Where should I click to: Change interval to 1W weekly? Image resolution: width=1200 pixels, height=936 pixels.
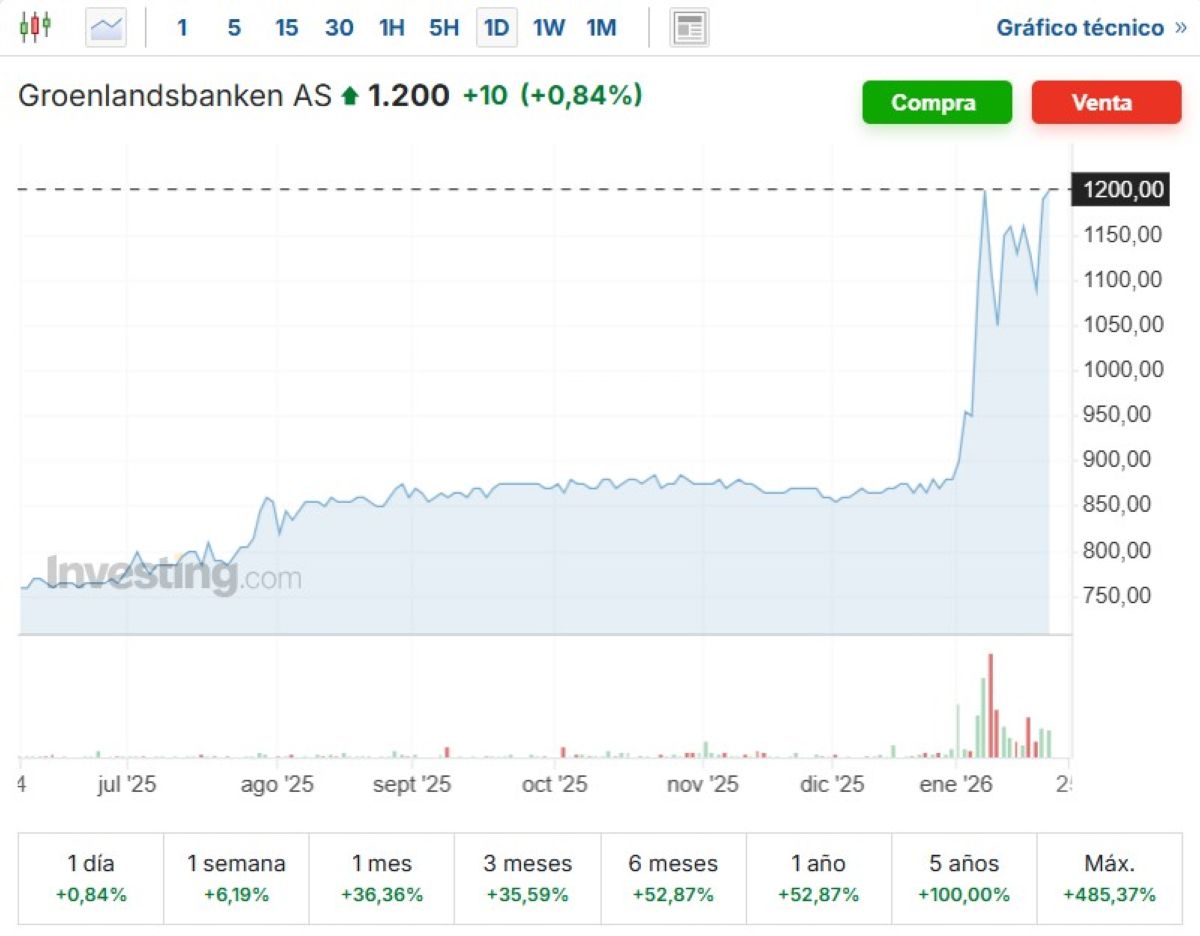coord(548,27)
